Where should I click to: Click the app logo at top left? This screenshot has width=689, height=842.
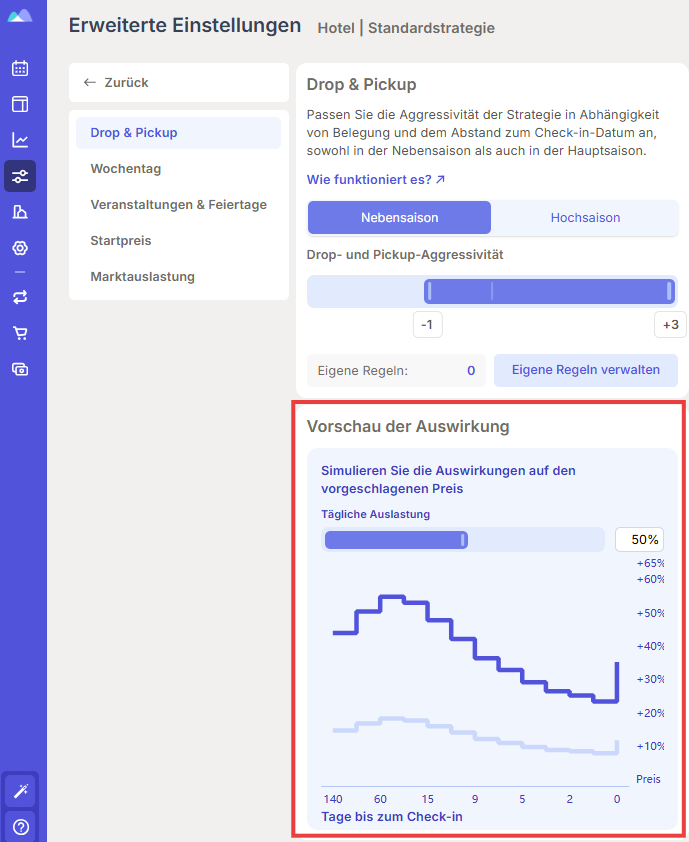20,16
